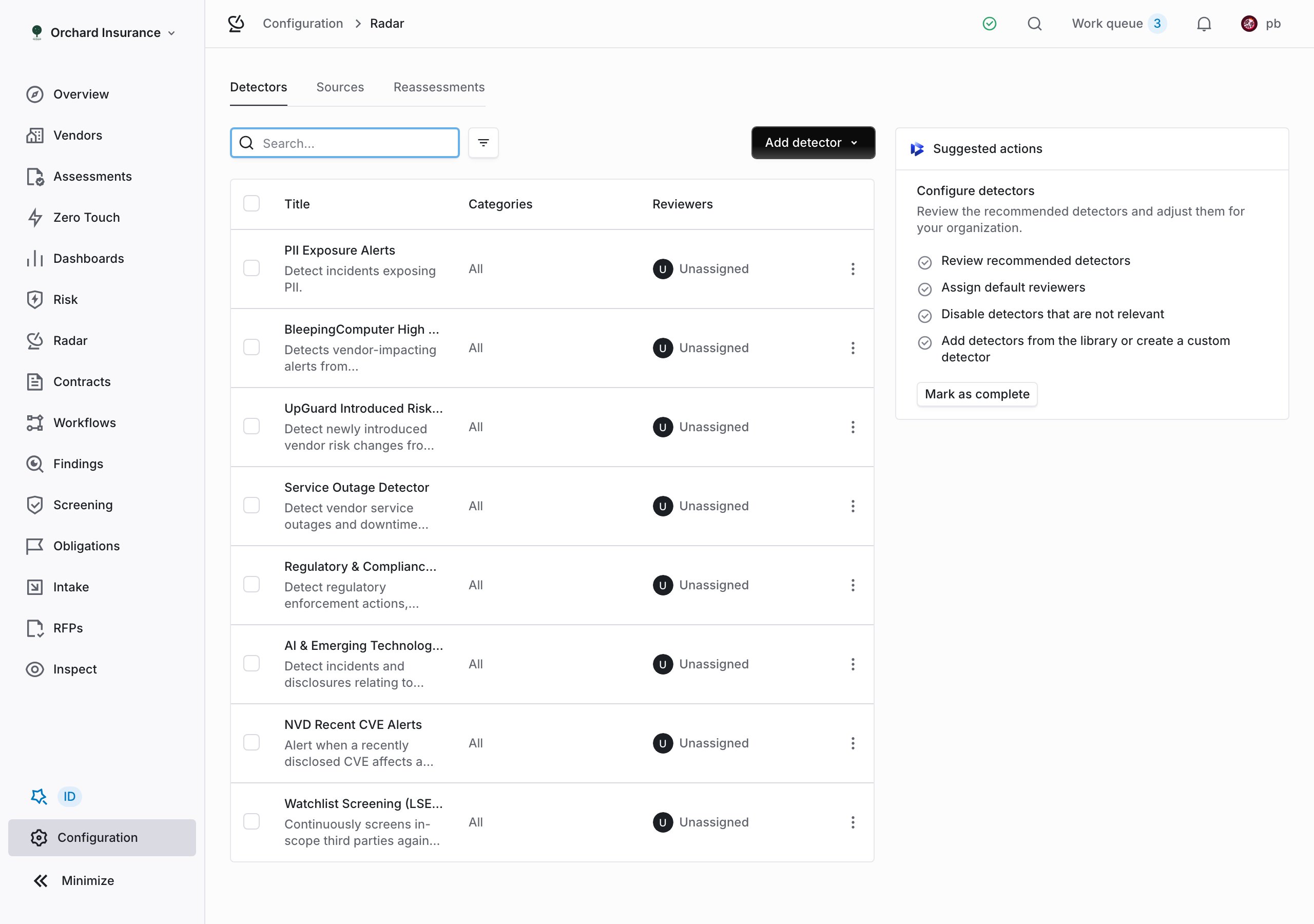
Task: Switch to the Reassessments tab
Action: [x=439, y=87]
